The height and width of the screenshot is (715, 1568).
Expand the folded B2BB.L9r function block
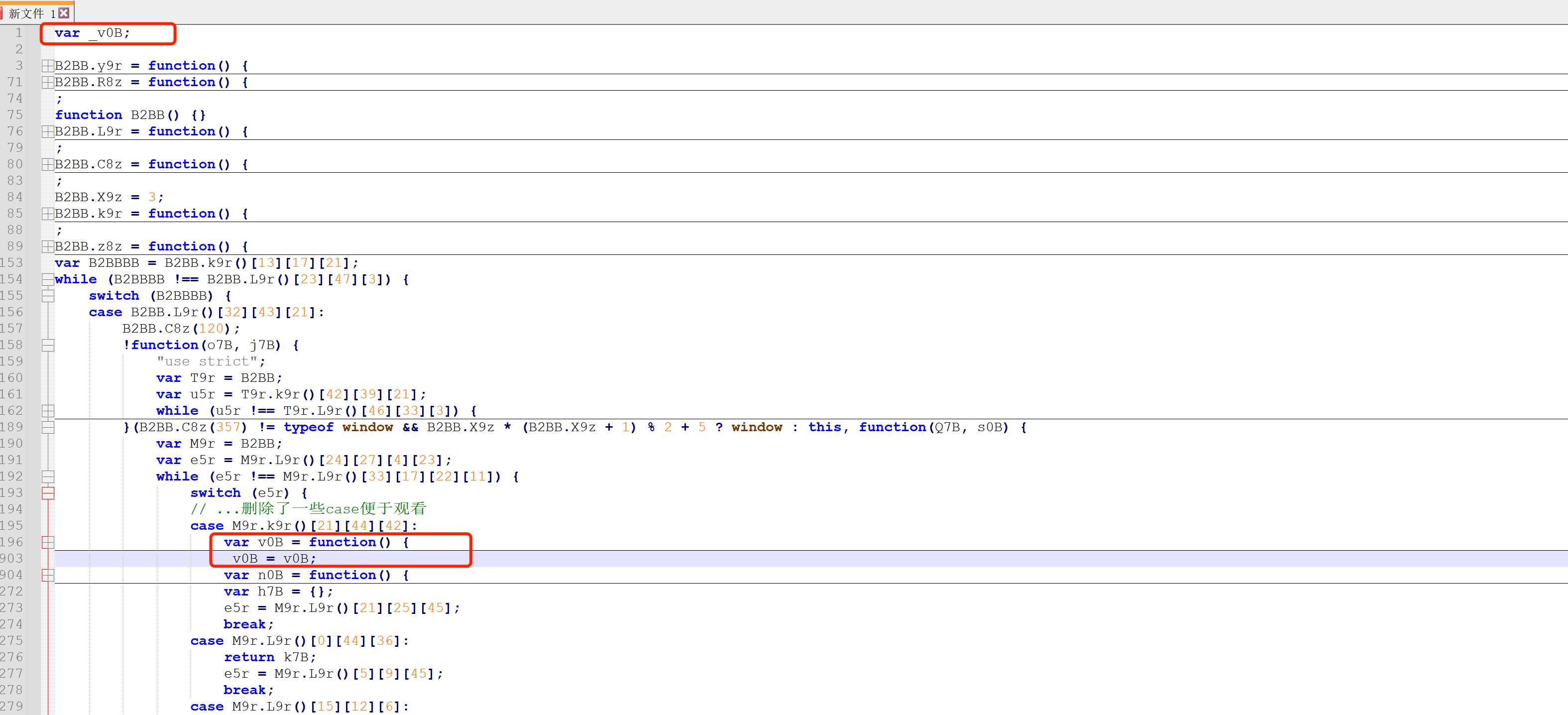tap(47, 131)
